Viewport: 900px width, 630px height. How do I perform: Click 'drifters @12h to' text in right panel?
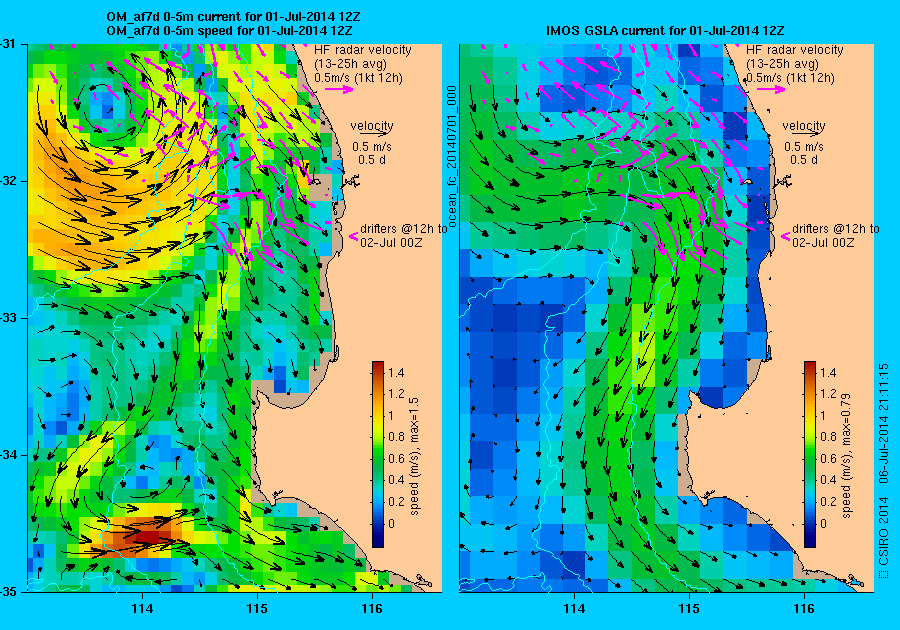836,228
